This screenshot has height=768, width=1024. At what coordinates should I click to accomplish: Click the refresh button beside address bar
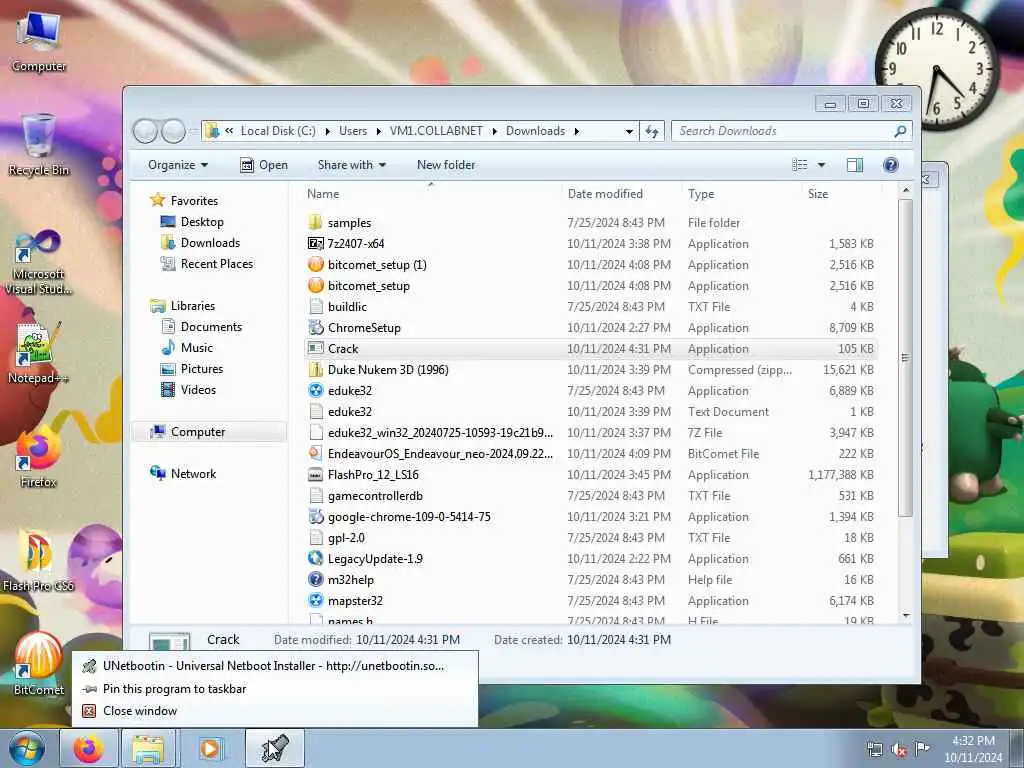pyautogui.click(x=652, y=131)
